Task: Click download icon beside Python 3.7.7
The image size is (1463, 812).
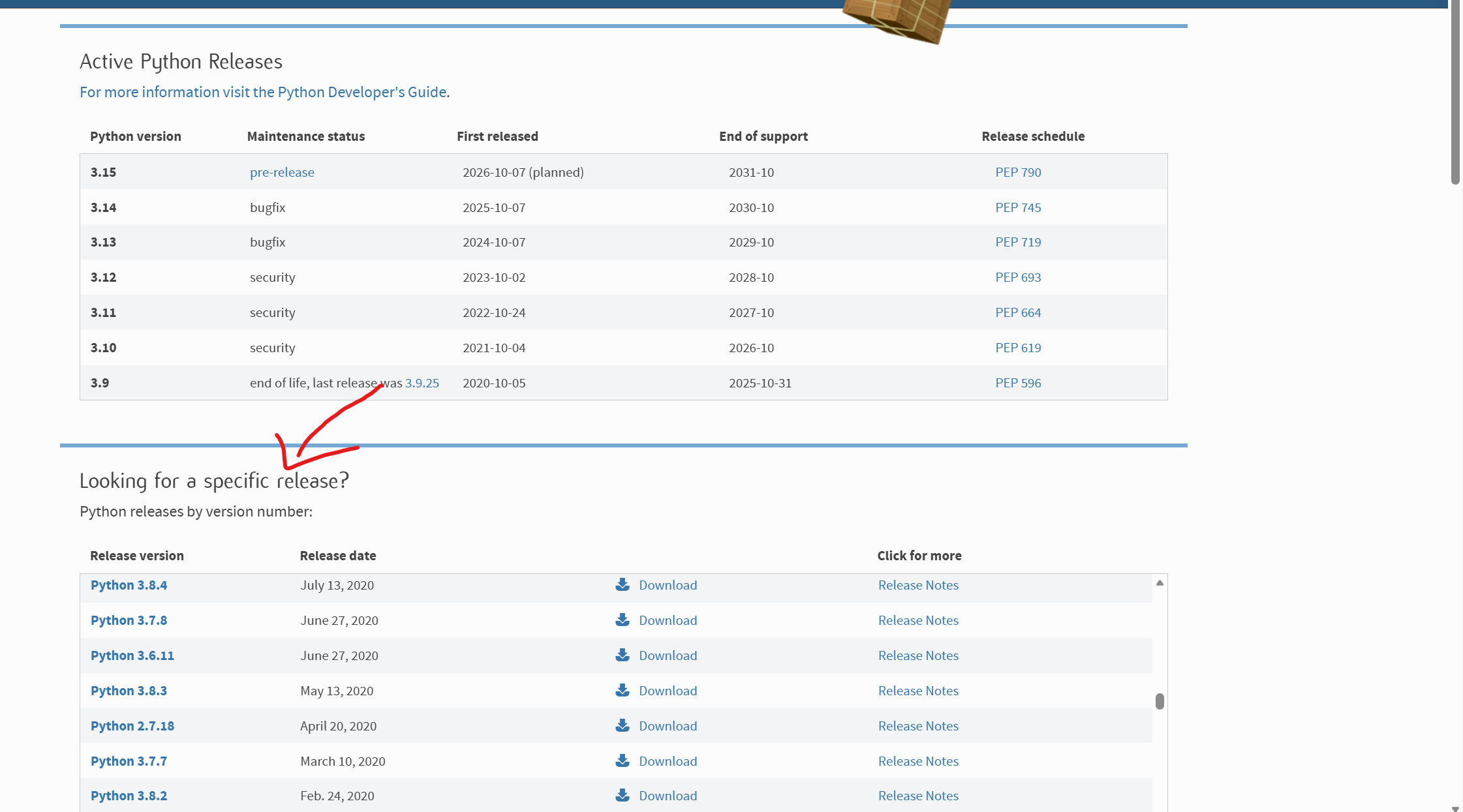Action: coord(623,760)
